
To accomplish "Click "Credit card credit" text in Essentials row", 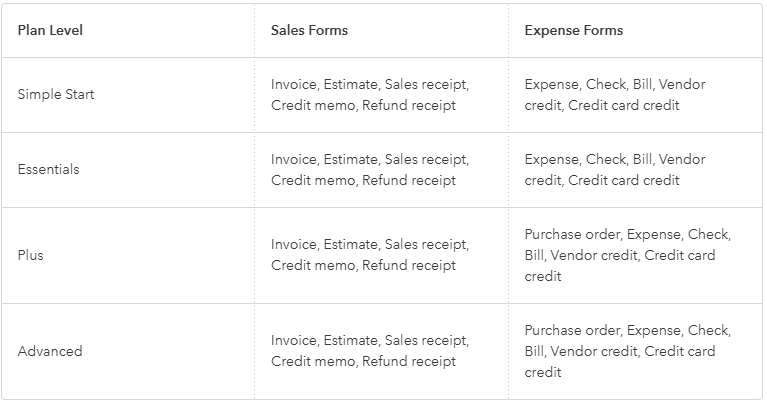I will pyautogui.click(x=624, y=181).
